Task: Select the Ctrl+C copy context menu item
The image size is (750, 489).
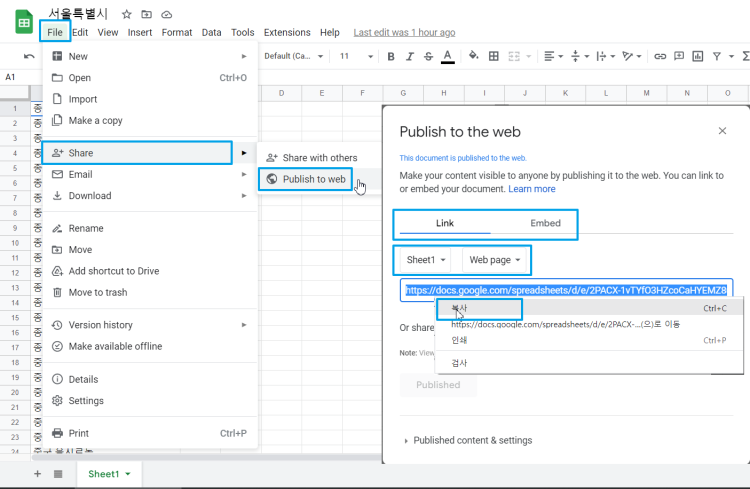Action: (x=589, y=308)
